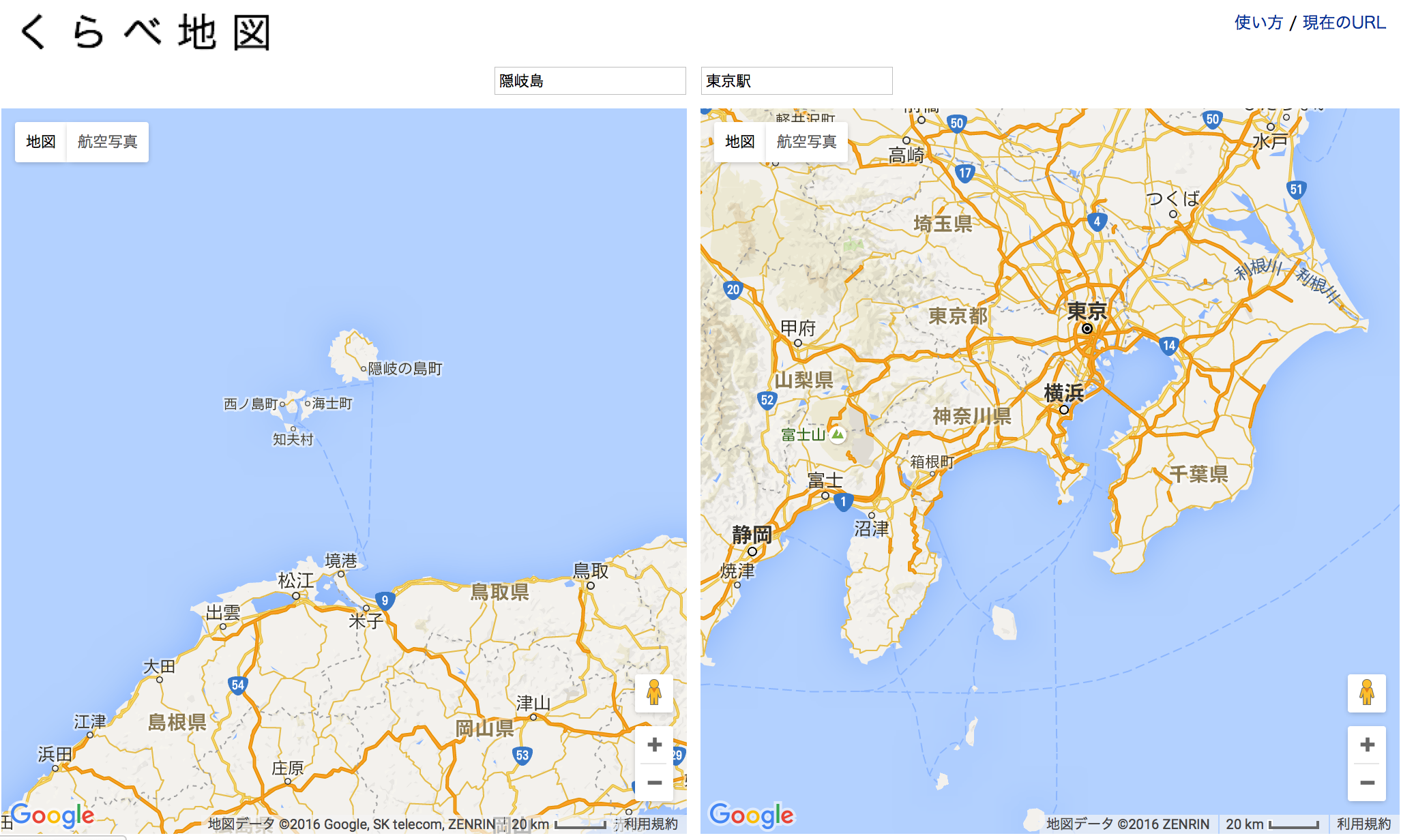Click the 隠岐島 search field
Viewport: 1401px width, 840px height.
point(589,81)
